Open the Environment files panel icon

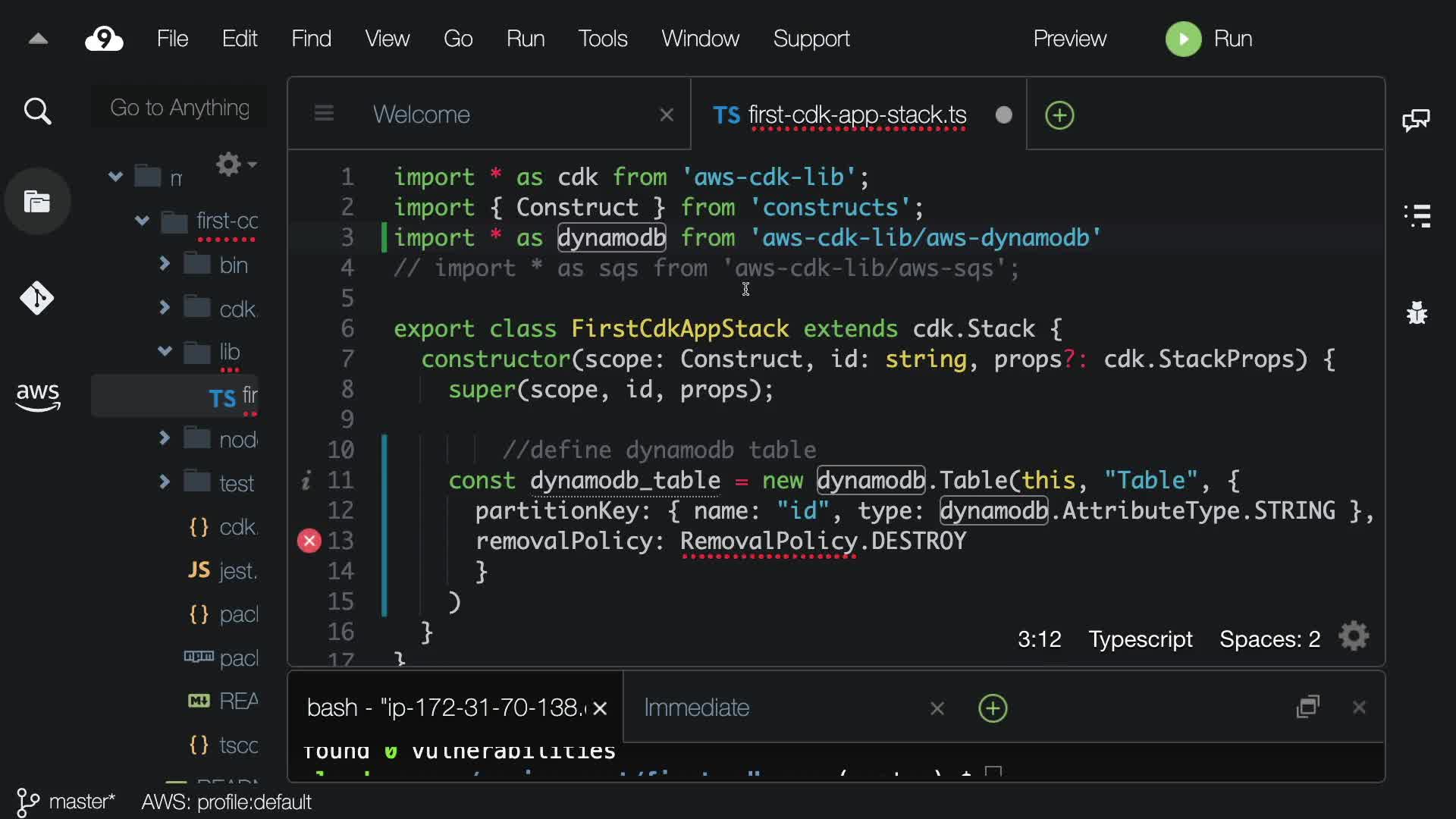(37, 202)
